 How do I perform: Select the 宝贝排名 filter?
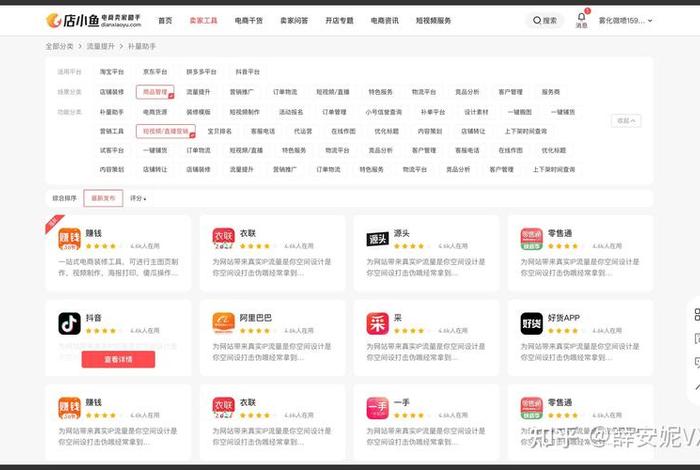[x=220, y=131]
